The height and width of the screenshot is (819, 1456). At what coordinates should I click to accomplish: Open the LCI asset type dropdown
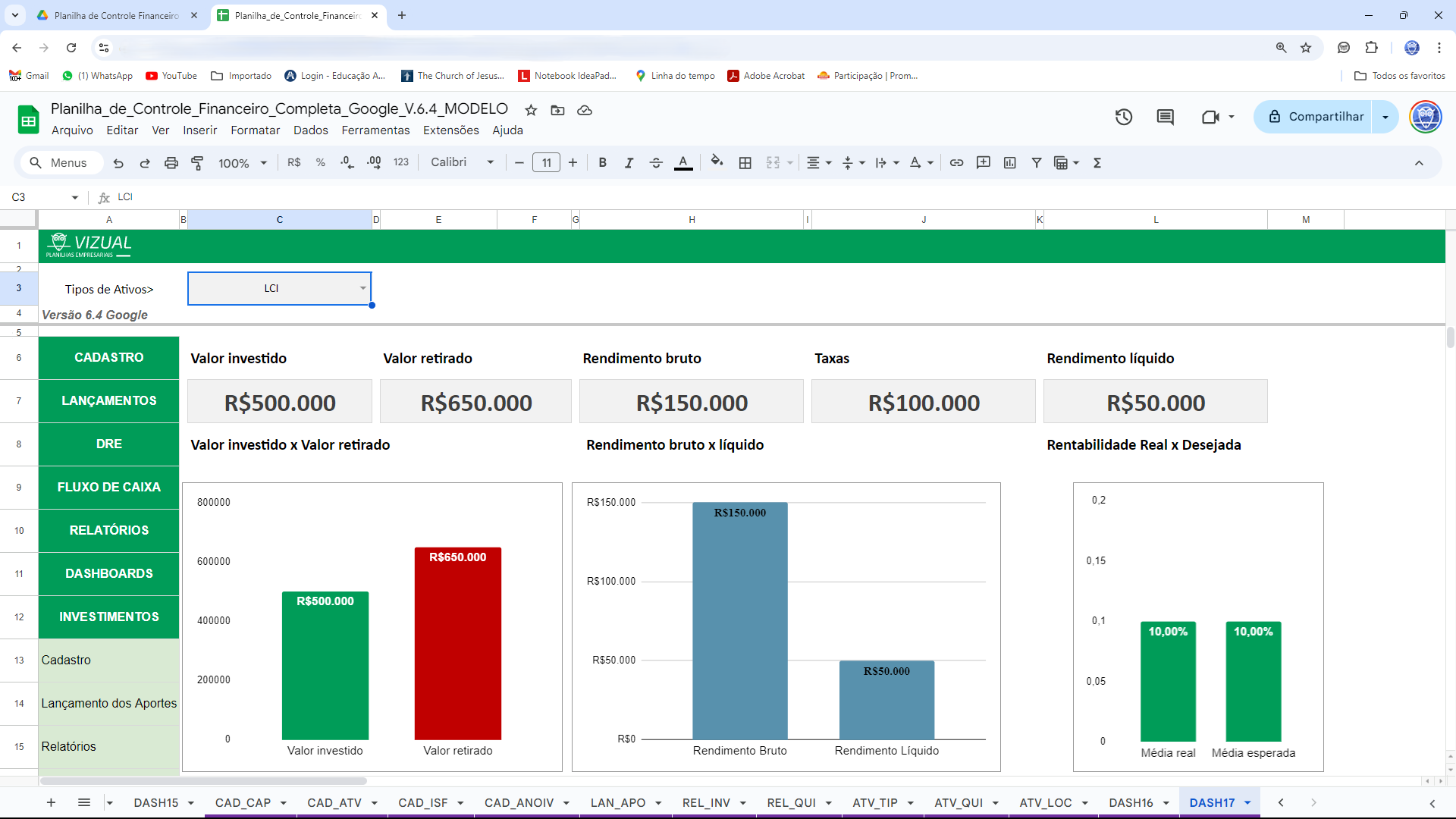[362, 288]
